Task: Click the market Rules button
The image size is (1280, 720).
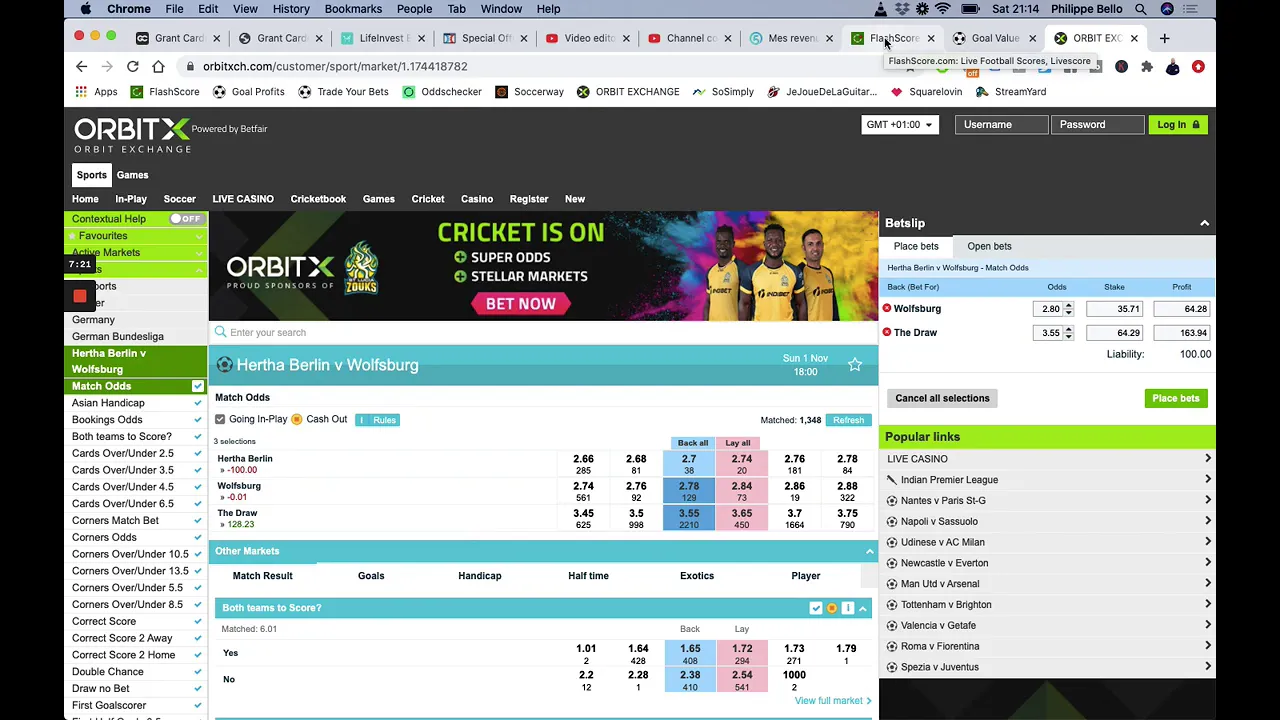Action: pyautogui.click(x=379, y=420)
